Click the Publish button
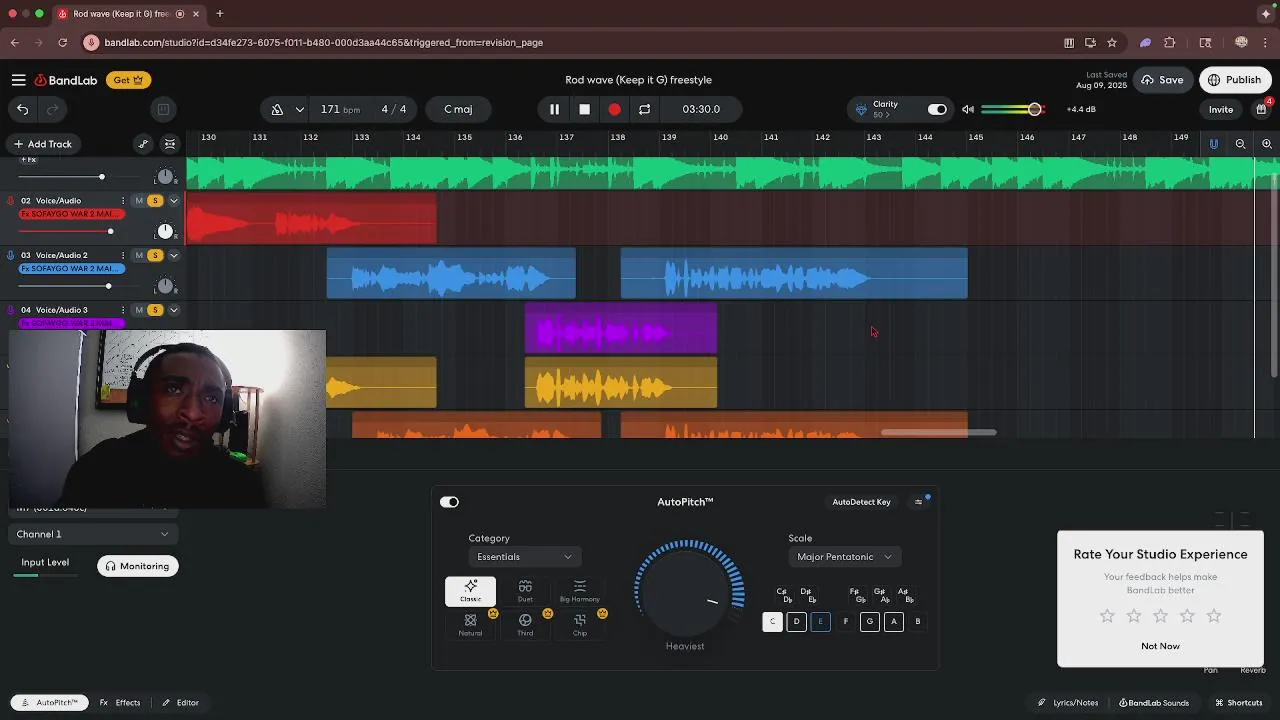Viewport: 1280px width, 720px height. pos(1235,80)
